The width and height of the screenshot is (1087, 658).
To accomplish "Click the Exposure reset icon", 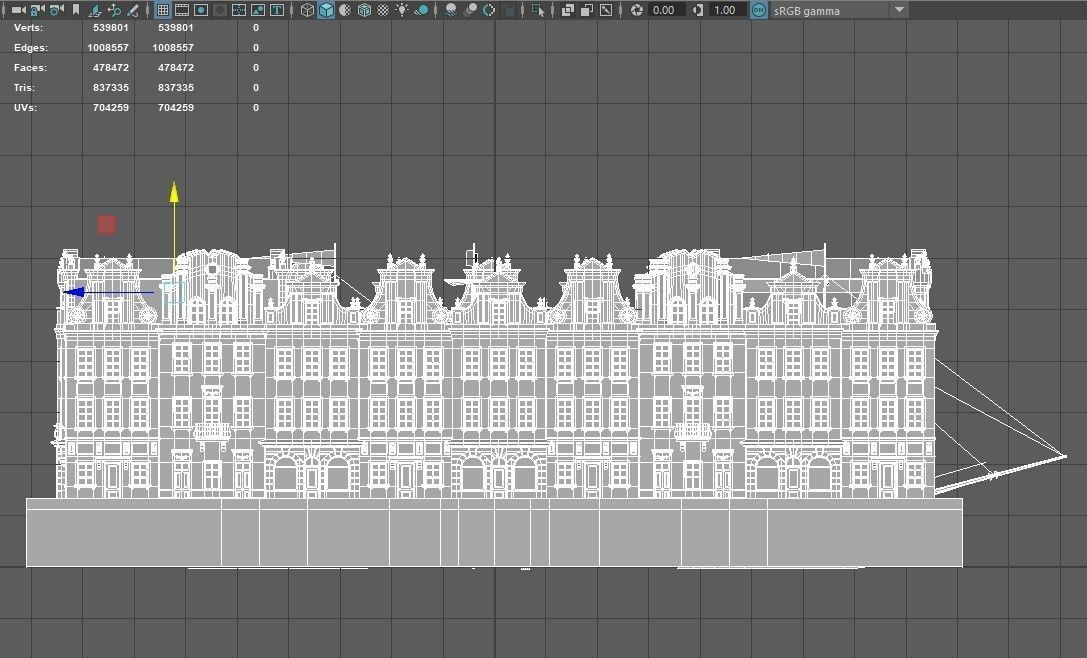I will 636,10.
